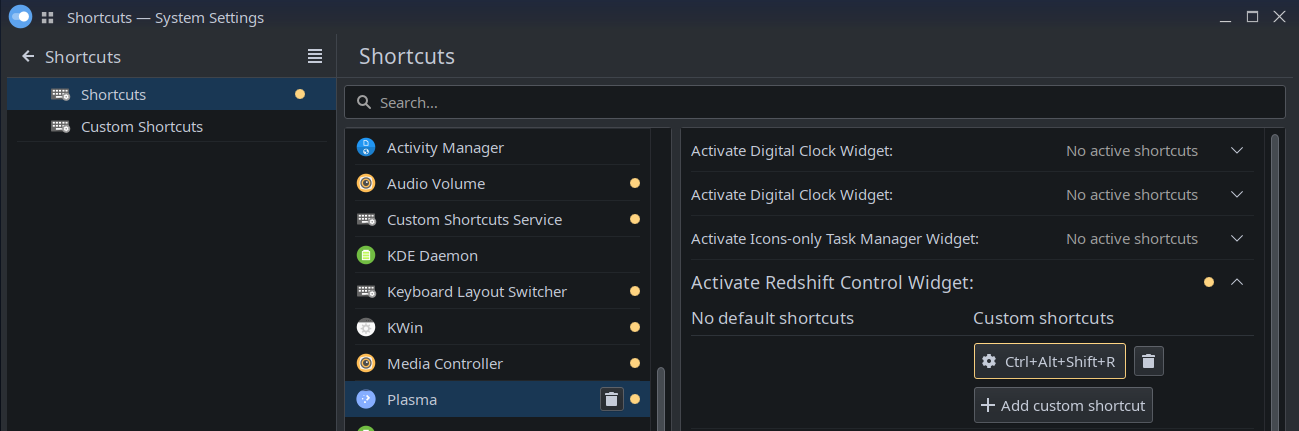Select Custom Shortcuts Service in component list
The image size is (1299, 431).
[474, 220]
